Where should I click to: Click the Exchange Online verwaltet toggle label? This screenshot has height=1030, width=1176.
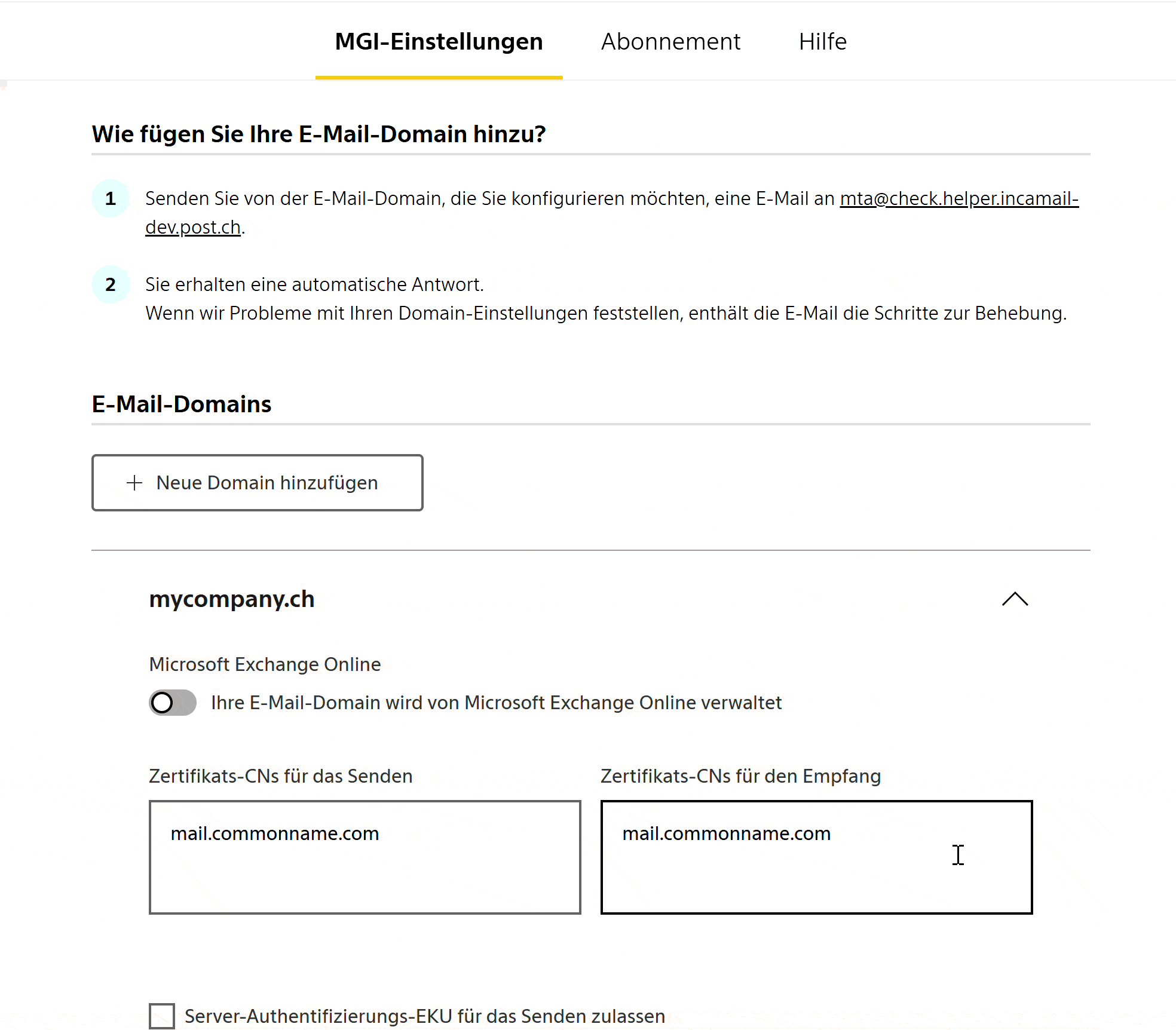click(496, 703)
